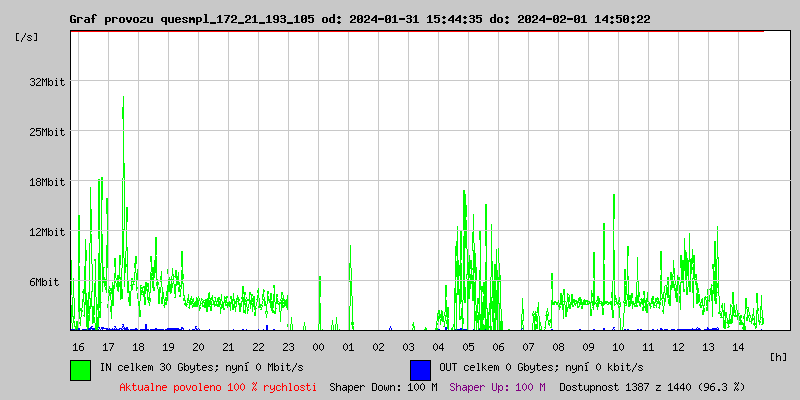800x400 pixels.
Task: Select the 25Mbit y-axis label
Action: point(47,132)
